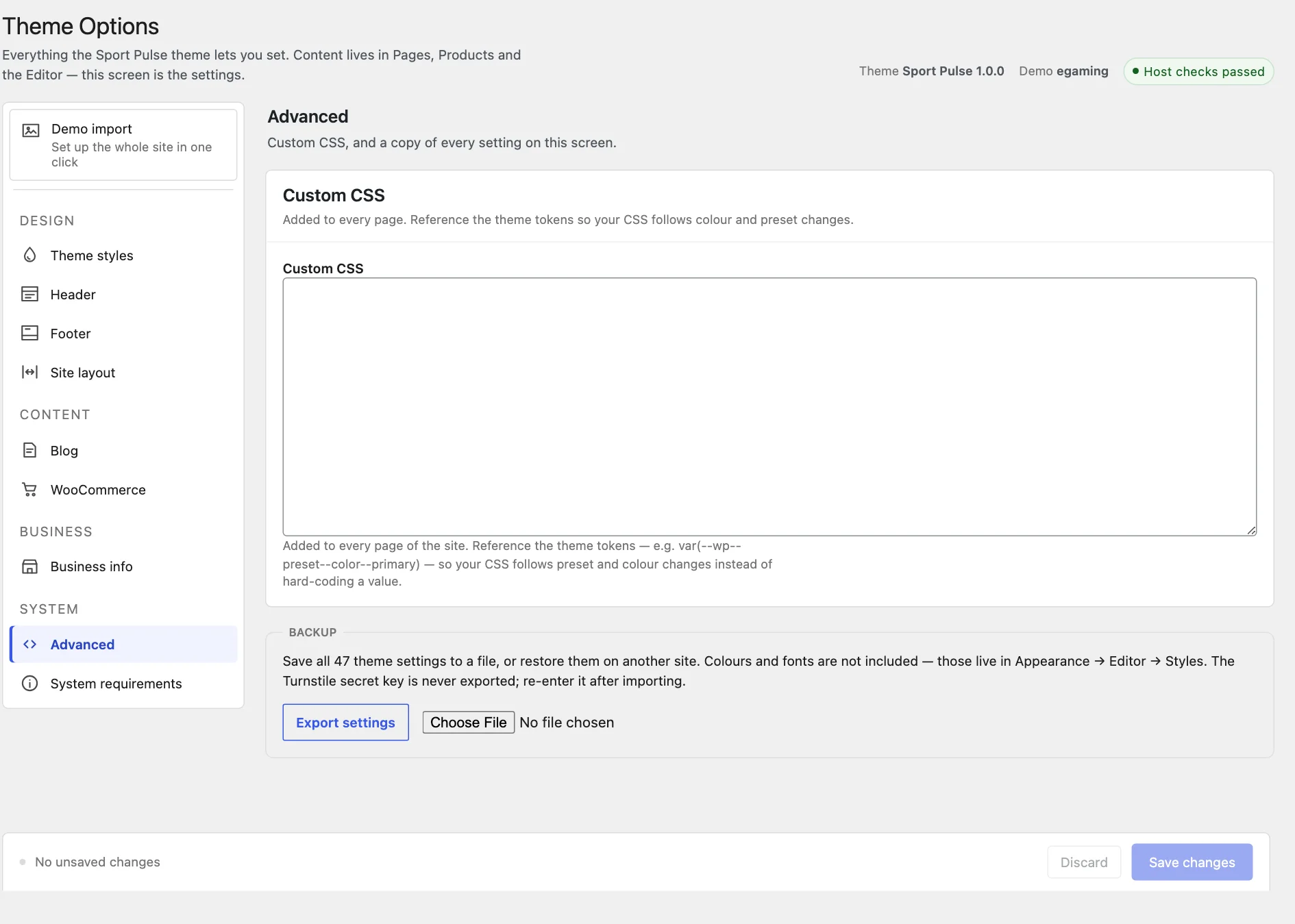This screenshot has height=924, width=1295.
Task: Click the textarea resize handle
Action: (x=1251, y=530)
